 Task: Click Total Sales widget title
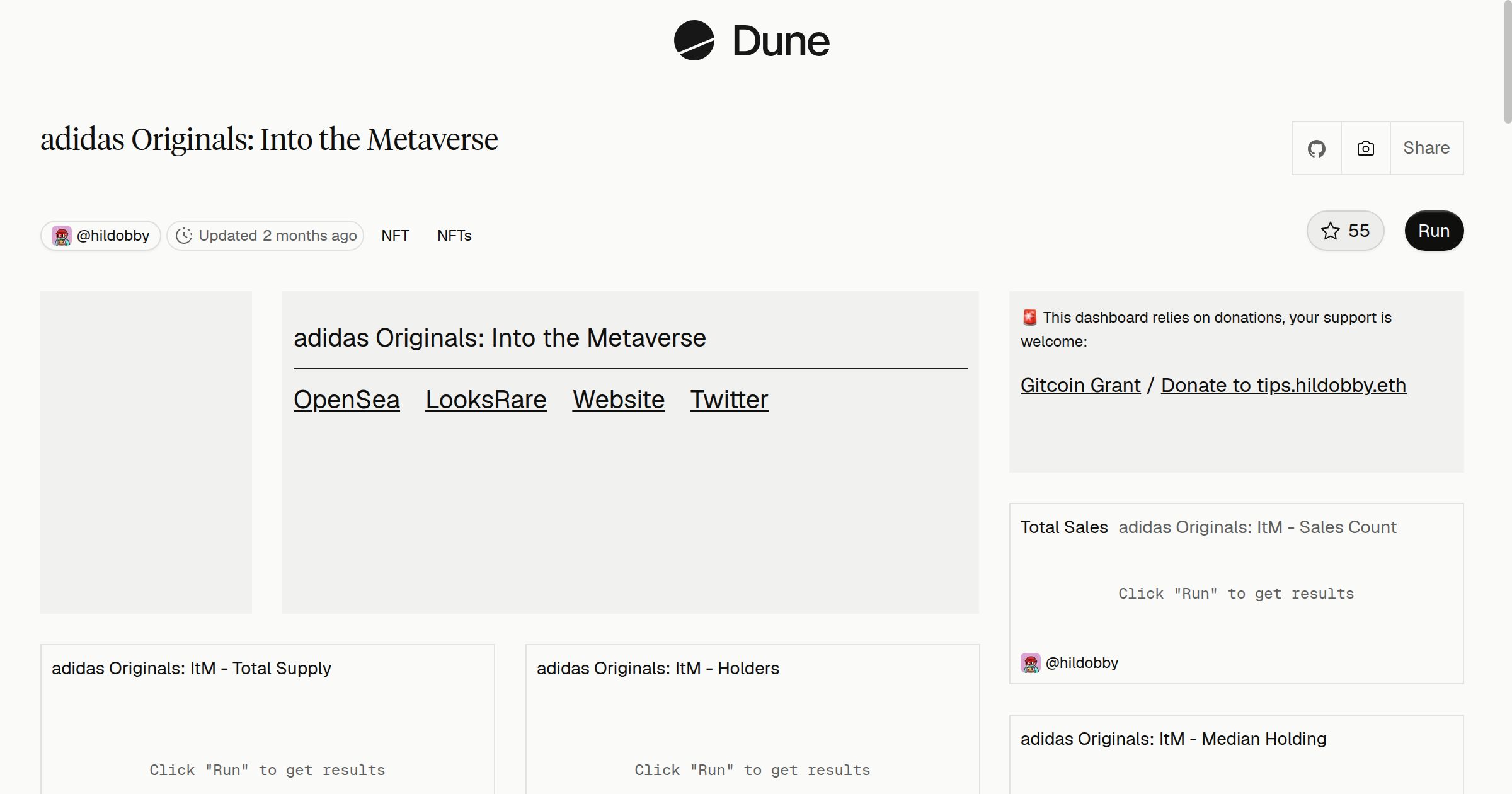(1064, 527)
